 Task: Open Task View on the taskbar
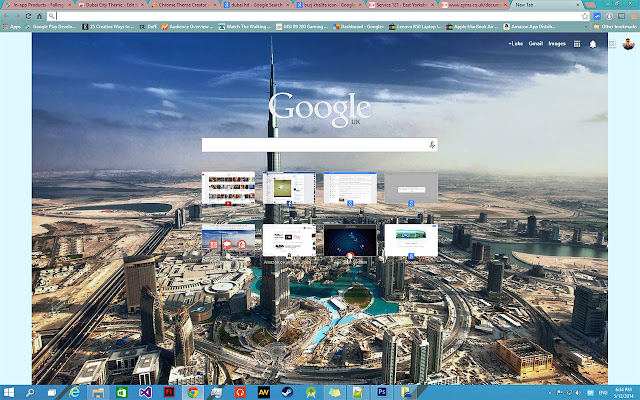[52, 393]
